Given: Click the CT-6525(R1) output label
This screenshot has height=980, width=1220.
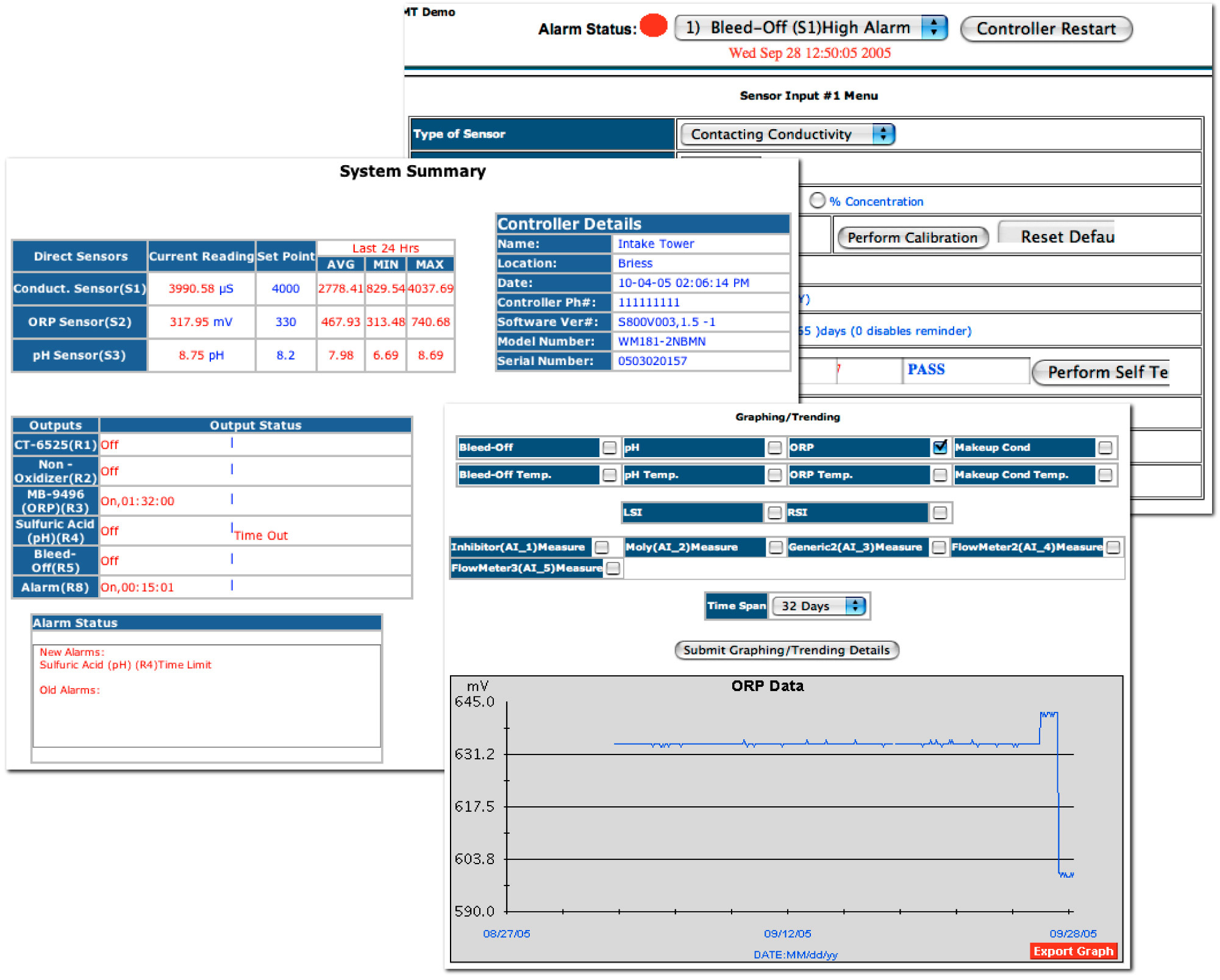Looking at the screenshot, I should point(55,445).
